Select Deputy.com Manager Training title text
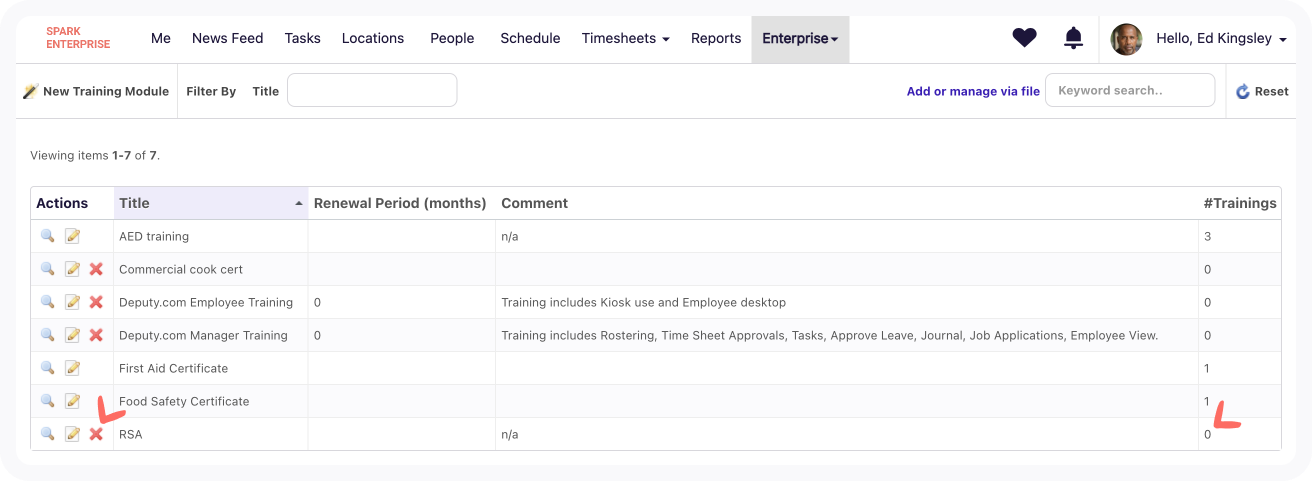This screenshot has width=1312, height=481. pos(203,335)
